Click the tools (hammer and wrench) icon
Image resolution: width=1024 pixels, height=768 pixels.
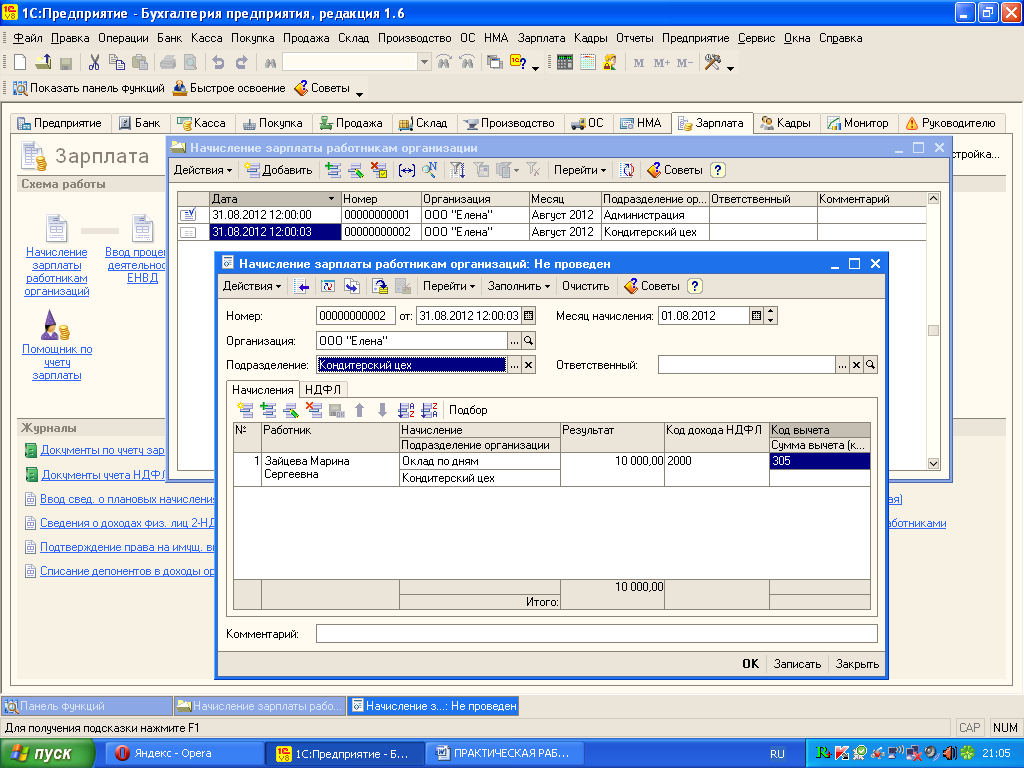(x=712, y=63)
